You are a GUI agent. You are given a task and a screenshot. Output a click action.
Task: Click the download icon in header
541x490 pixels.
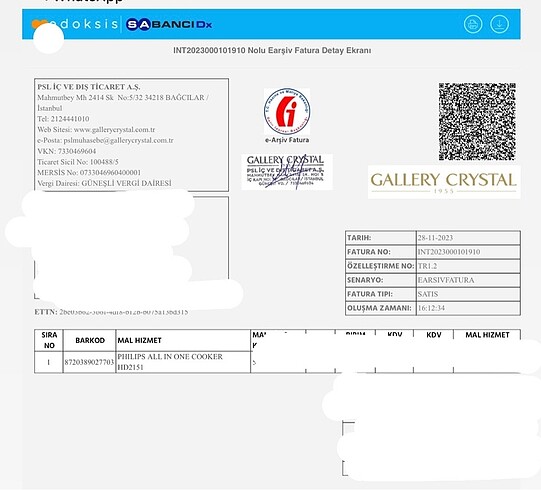click(x=499, y=24)
